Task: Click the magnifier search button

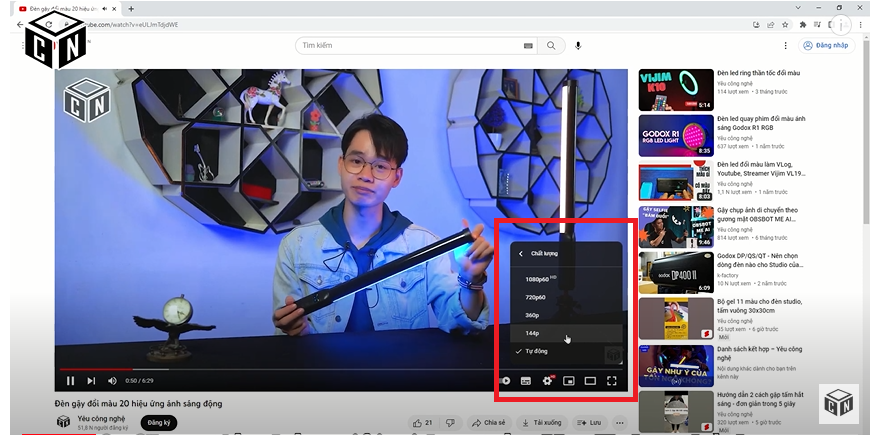Action: 551,45
